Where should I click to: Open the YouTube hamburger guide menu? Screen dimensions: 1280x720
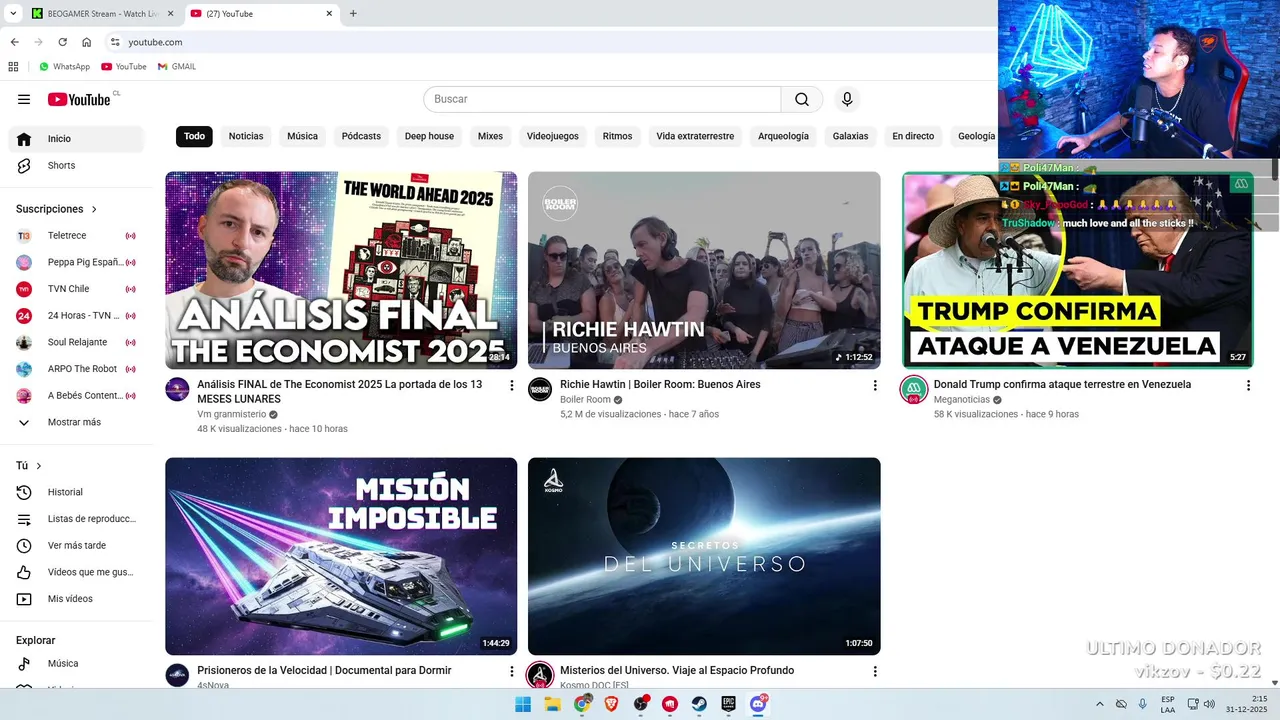click(24, 99)
